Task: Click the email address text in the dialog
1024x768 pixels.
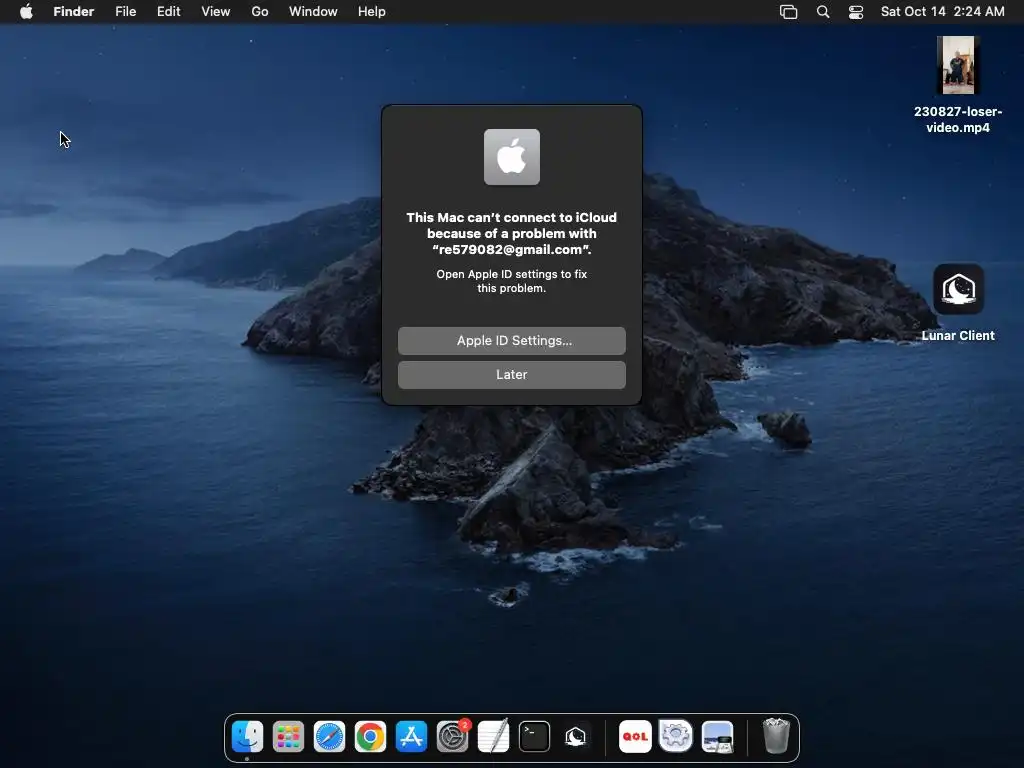Action: pyautogui.click(x=510, y=249)
